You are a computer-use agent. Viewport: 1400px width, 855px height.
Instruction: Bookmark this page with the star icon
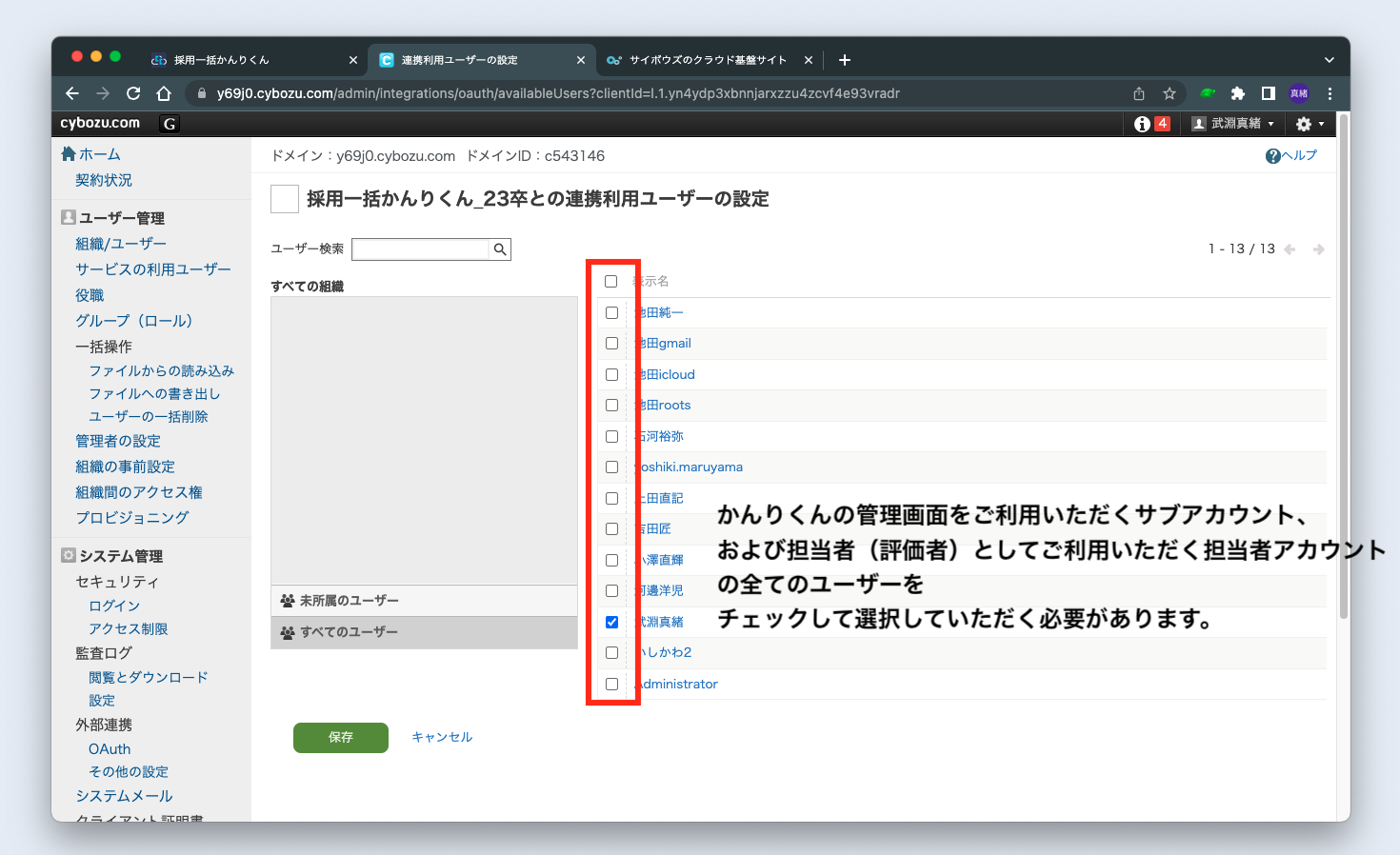point(1170,93)
